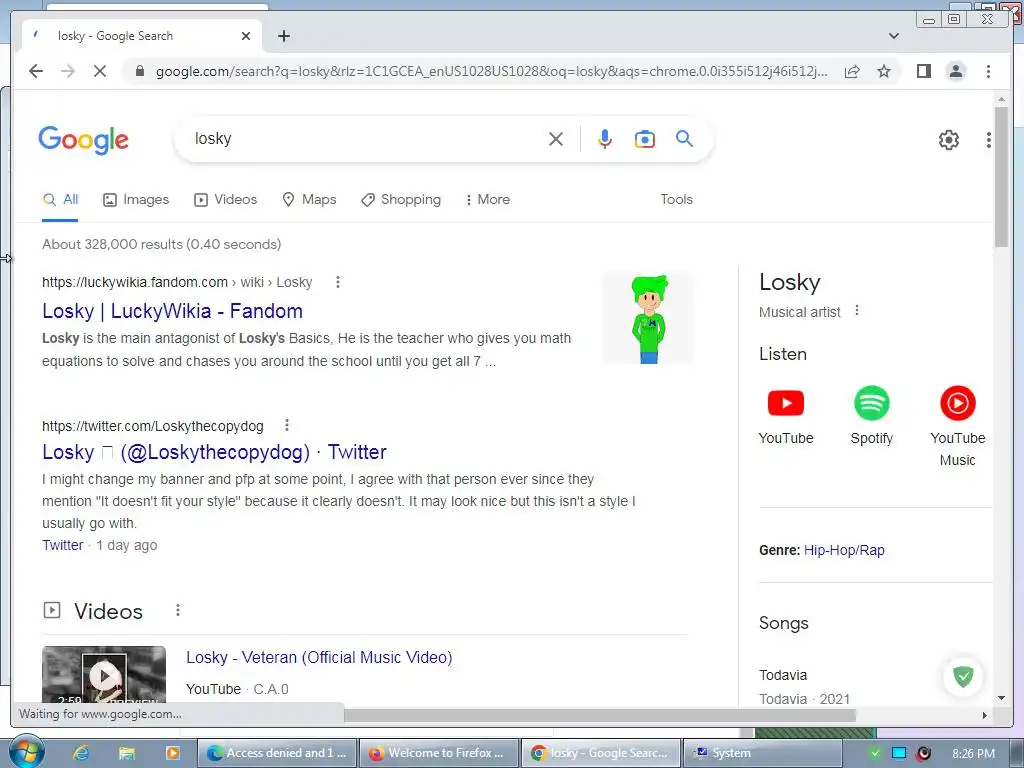1024x768 pixels.
Task: Click the scroll right arrow
Action: pos(985,715)
